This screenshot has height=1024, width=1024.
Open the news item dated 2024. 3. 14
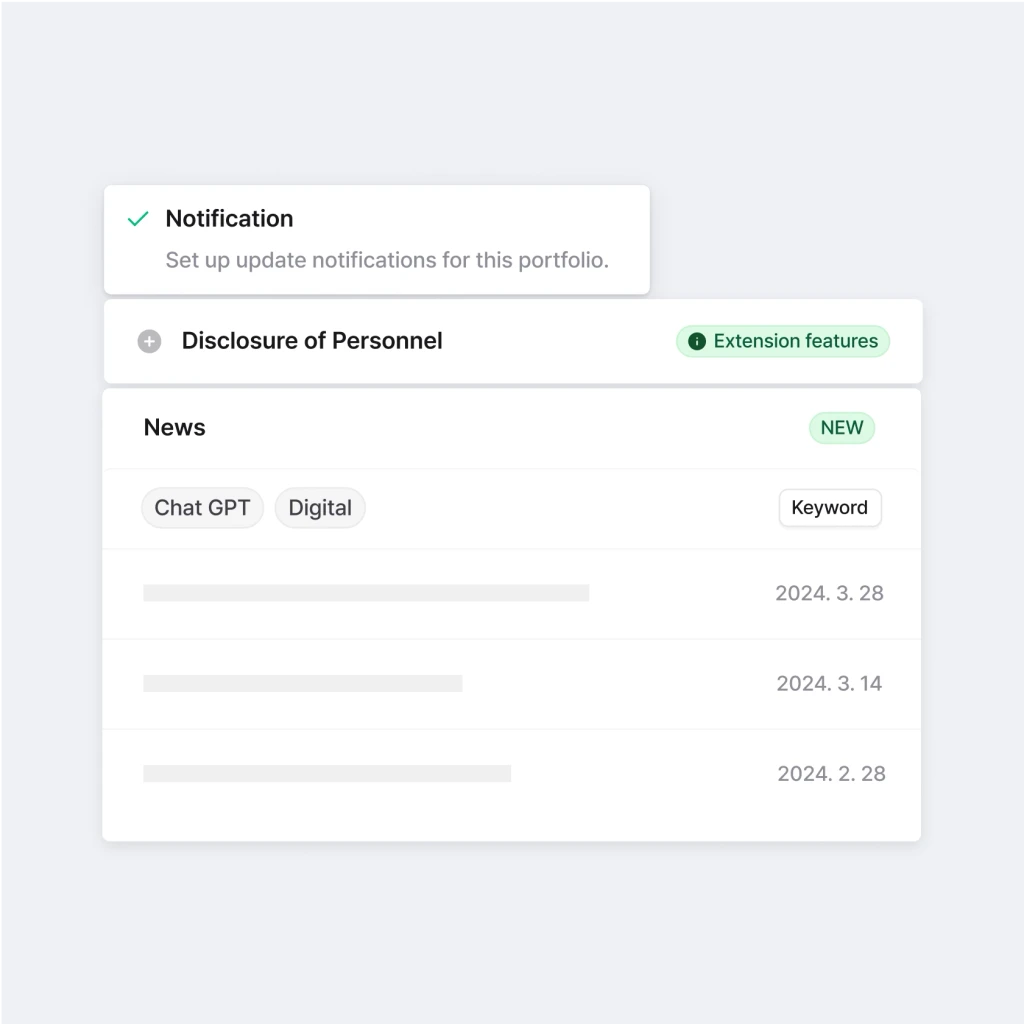pyautogui.click(x=512, y=683)
